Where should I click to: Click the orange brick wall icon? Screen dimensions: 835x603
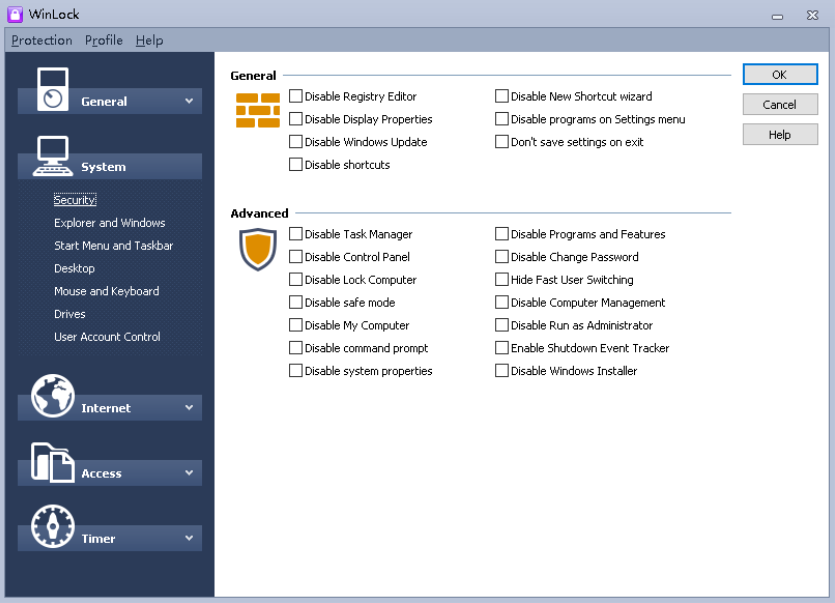point(257,110)
